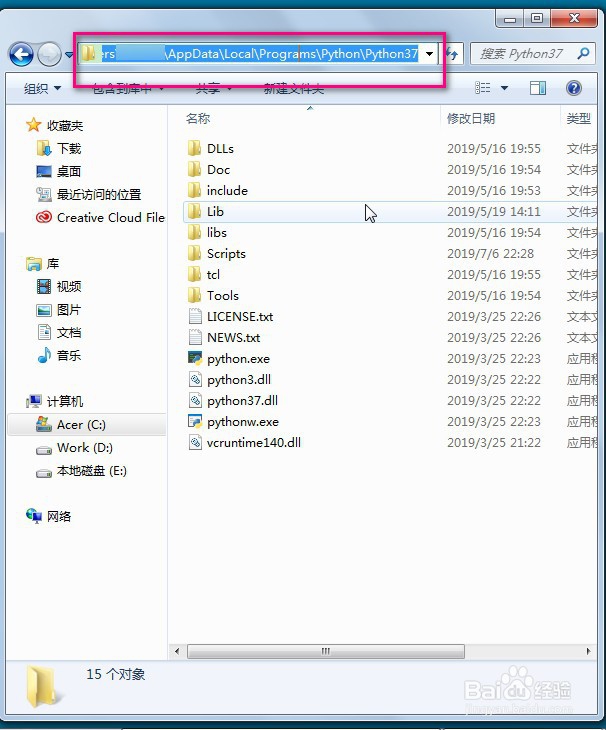606x730 pixels.
Task: Select the DLLs folder icon
Action: 195,149
